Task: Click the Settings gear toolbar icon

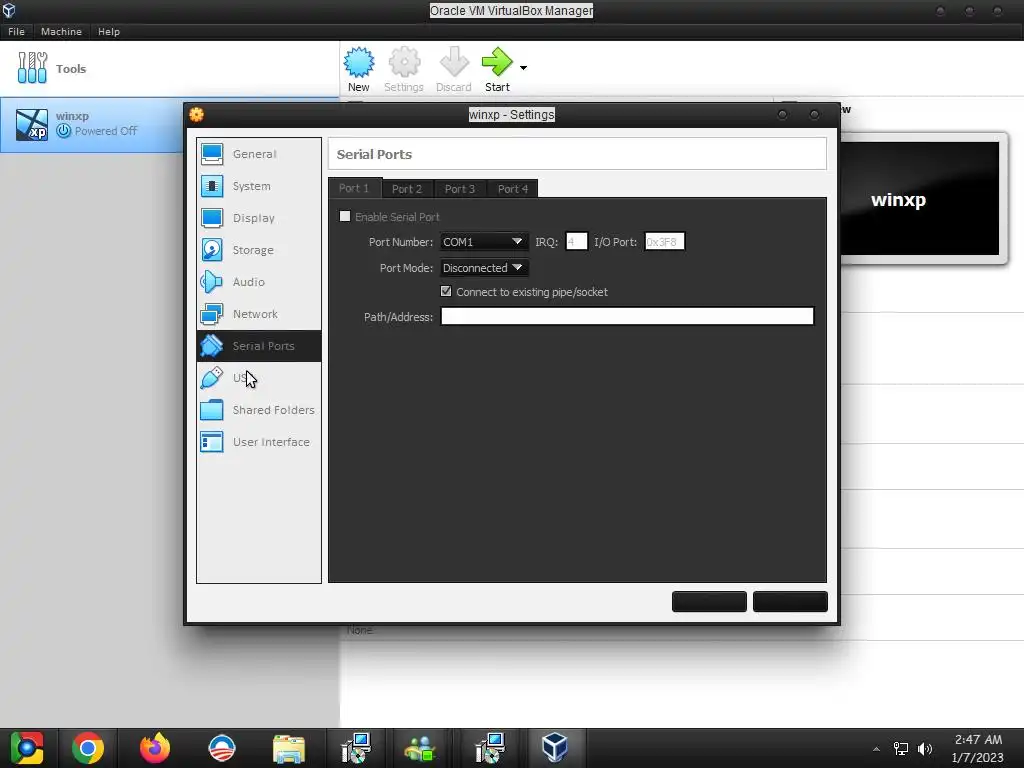Action: (404, 63)
